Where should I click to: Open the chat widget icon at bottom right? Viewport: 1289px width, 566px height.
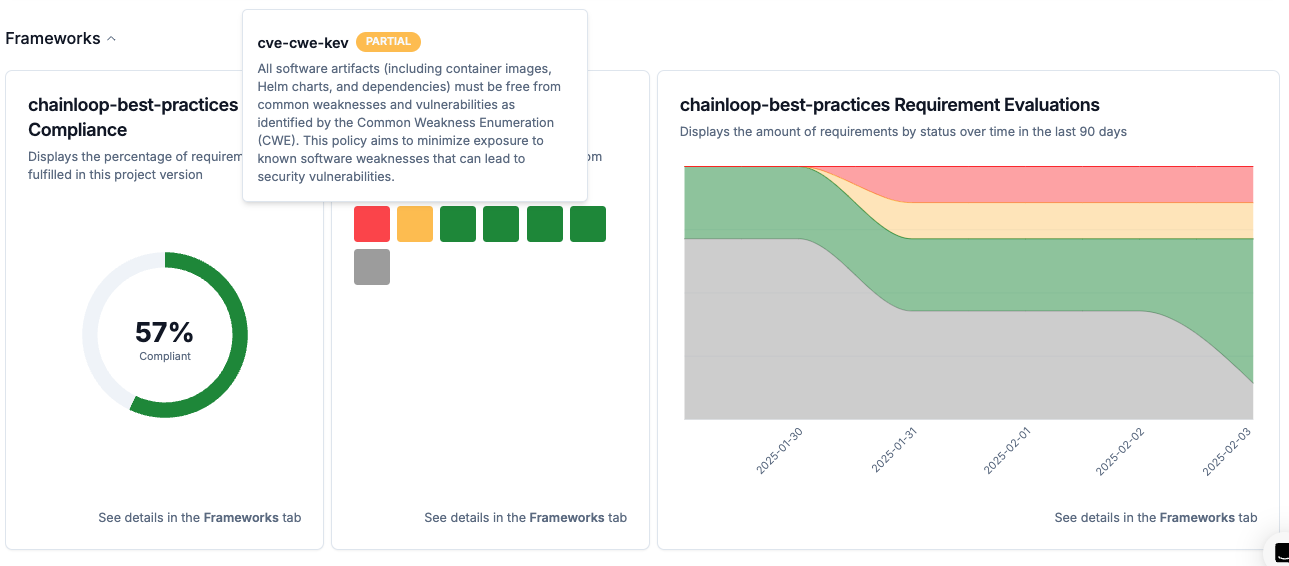pos(1279,553)
